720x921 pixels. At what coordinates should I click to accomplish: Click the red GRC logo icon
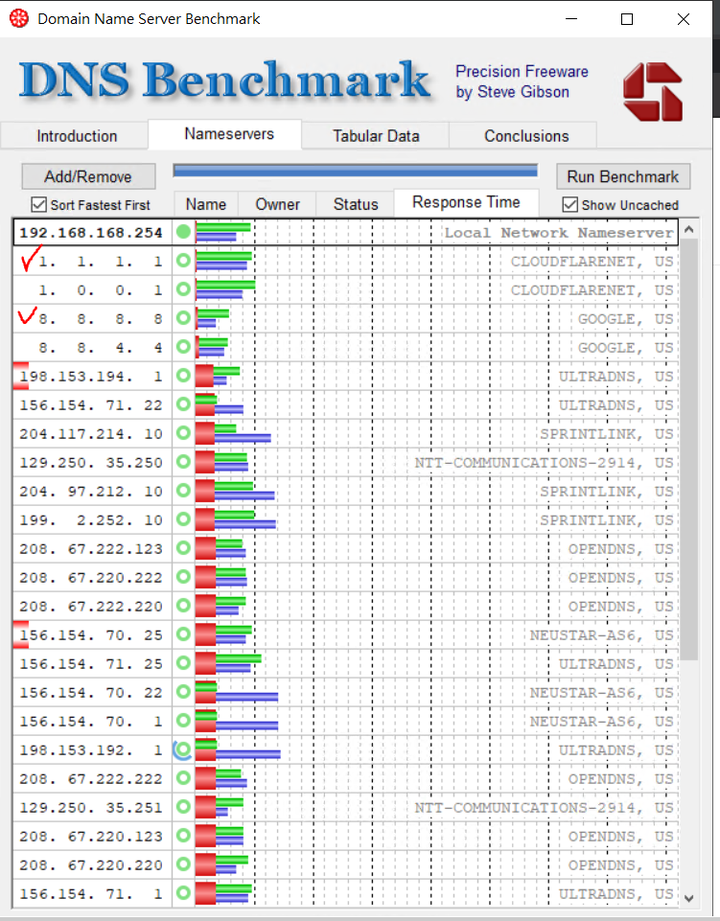[653, 92]
